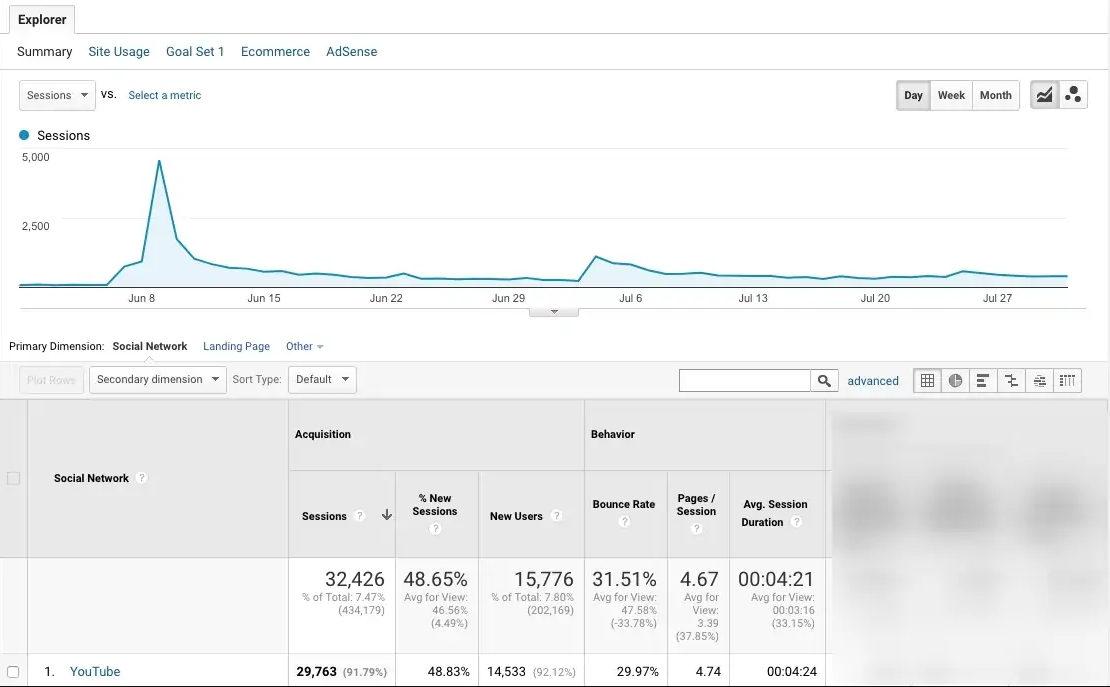Expand the timeline date slider handle
Screen dimensions: 1110x687
[553, 310]
